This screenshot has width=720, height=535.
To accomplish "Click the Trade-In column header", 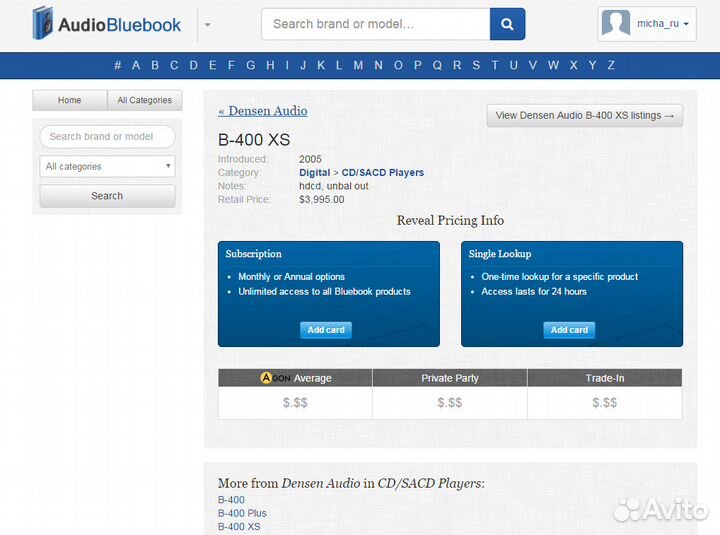I will click(x=605, y=378).
